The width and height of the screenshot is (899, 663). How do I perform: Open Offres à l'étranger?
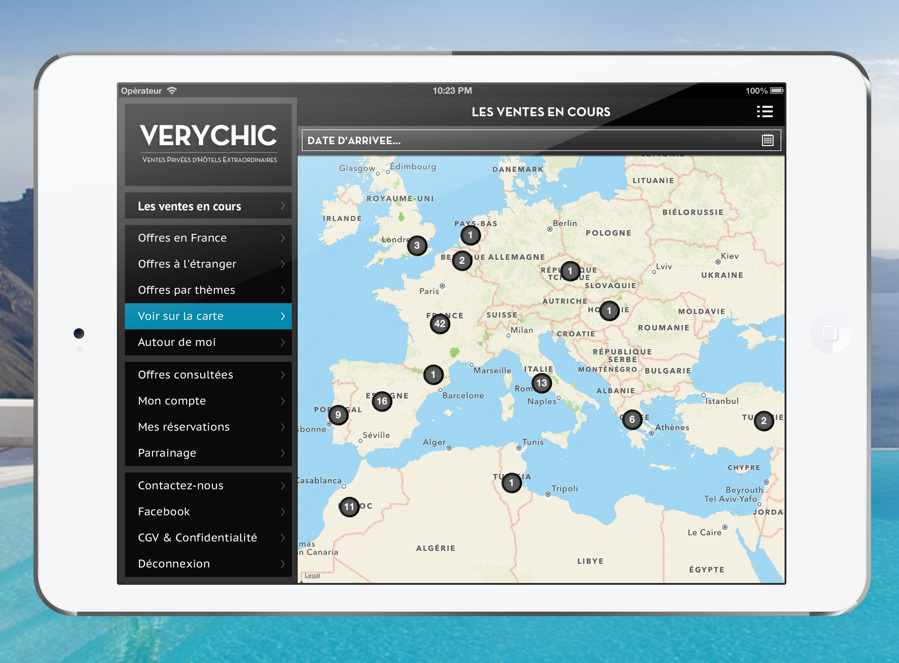[x=208, y=264]
